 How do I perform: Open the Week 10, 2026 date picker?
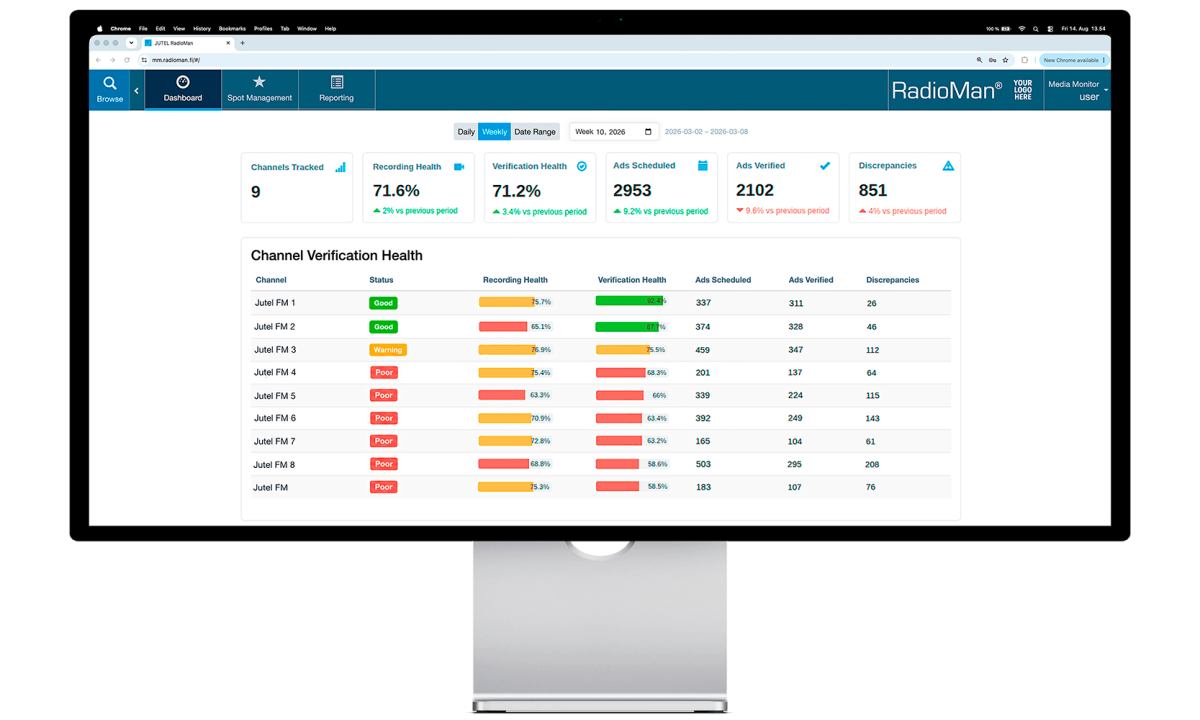(614, 132)
